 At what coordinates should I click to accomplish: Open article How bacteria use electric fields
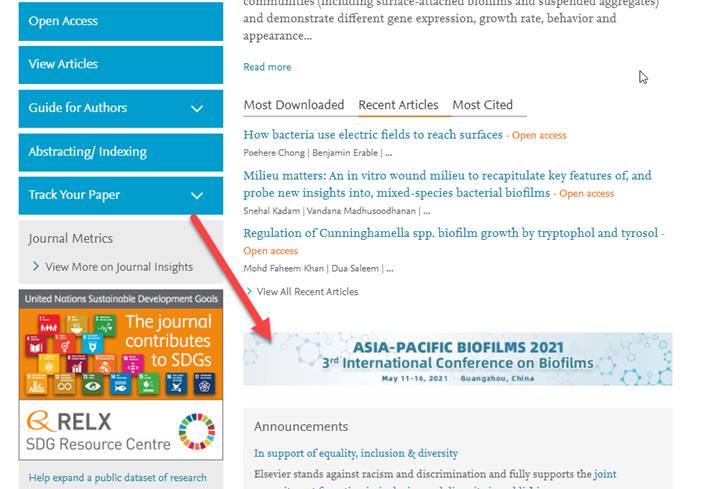(x=373, y=135)
